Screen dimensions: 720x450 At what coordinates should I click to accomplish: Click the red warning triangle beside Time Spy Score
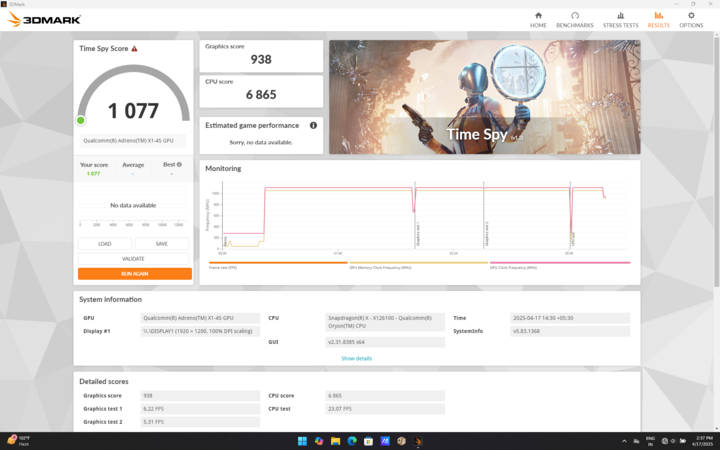click(134, 48)
